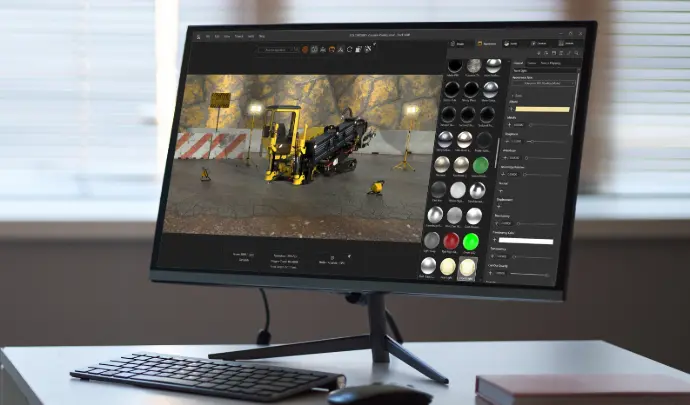Image resolution: width=690 pixels, height=405 pixels.
Task: Switch to the Libraries palette tab
Action: click(x=567, y=44)
